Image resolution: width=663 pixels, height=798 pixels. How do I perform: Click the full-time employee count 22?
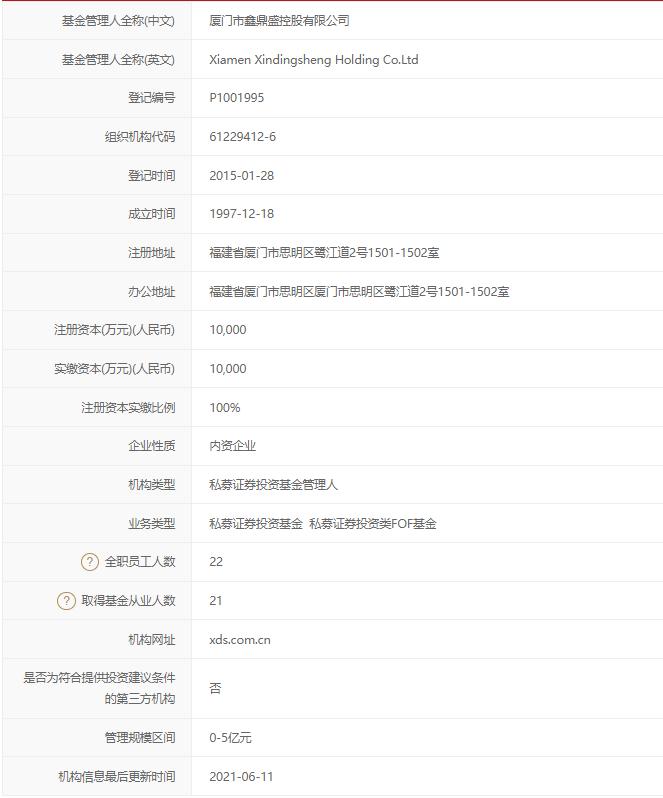click(x=216, y=562)
